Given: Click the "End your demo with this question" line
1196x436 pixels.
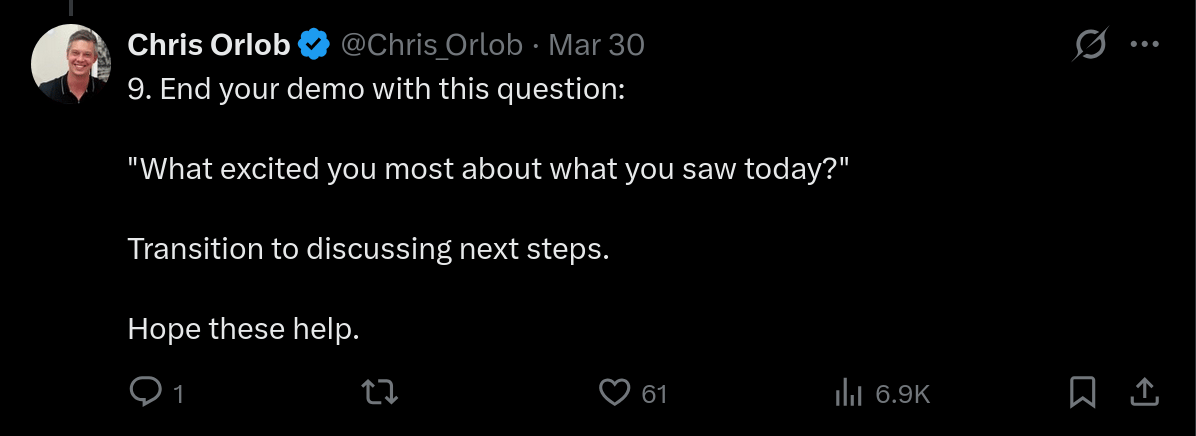Looking at the screenshot, I should click(x=376, y=88).
